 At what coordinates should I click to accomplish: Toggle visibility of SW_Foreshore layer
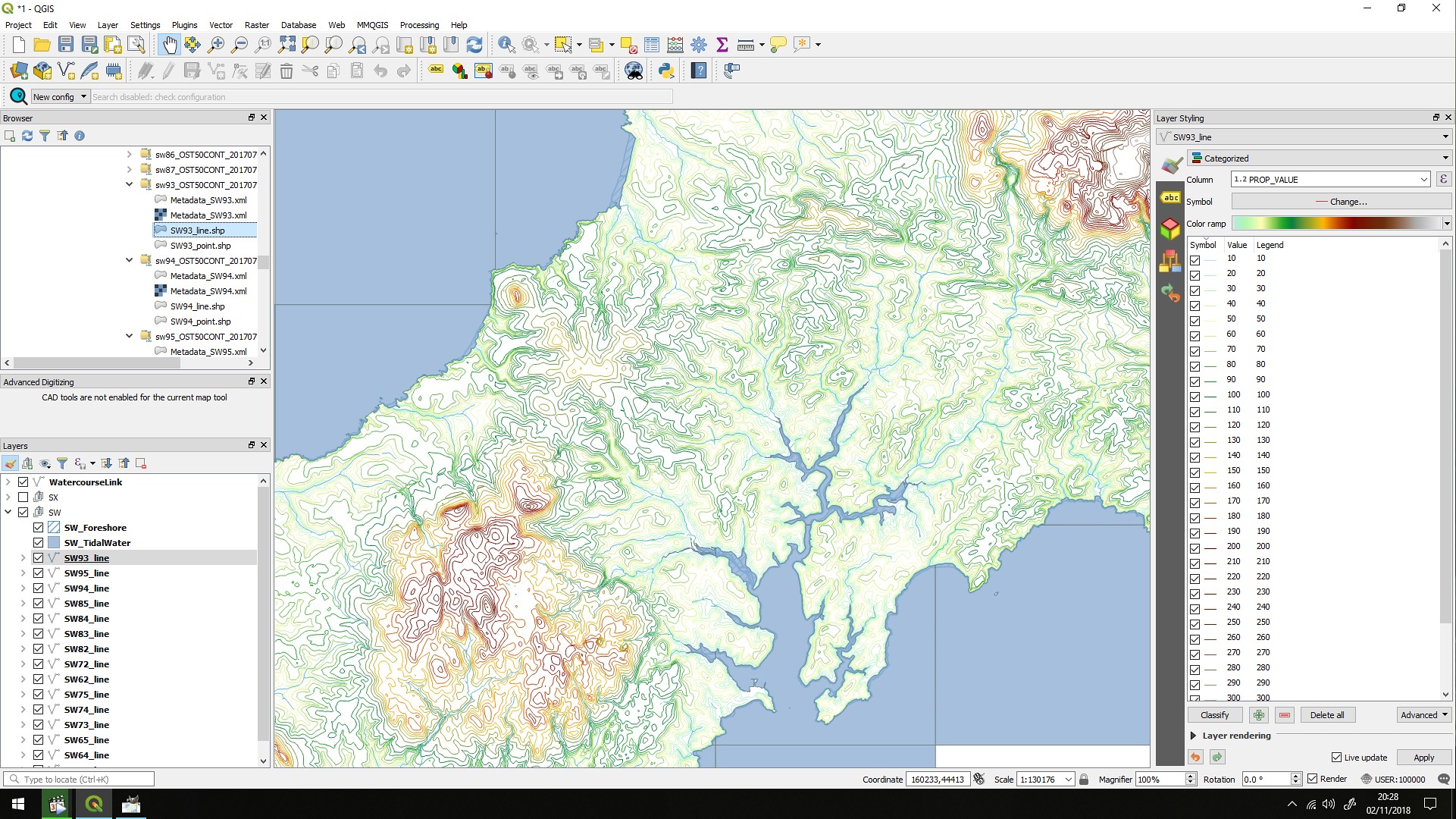click(38, 527)
